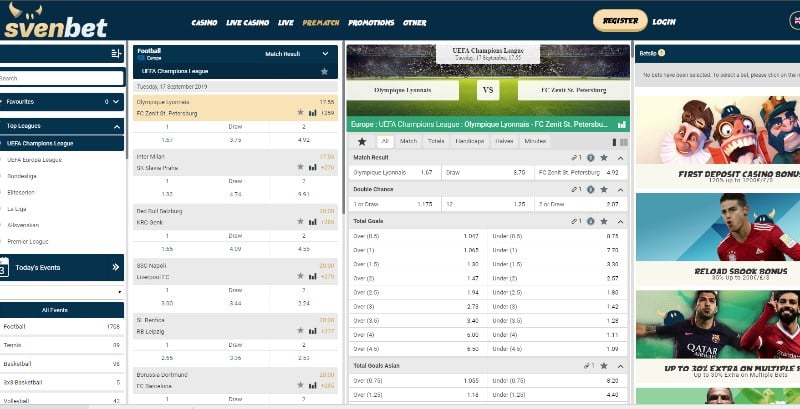Star the SSC Napoli vs Liverpool match
This screenshot has width=800, height=409.
[x=301, y=276]
